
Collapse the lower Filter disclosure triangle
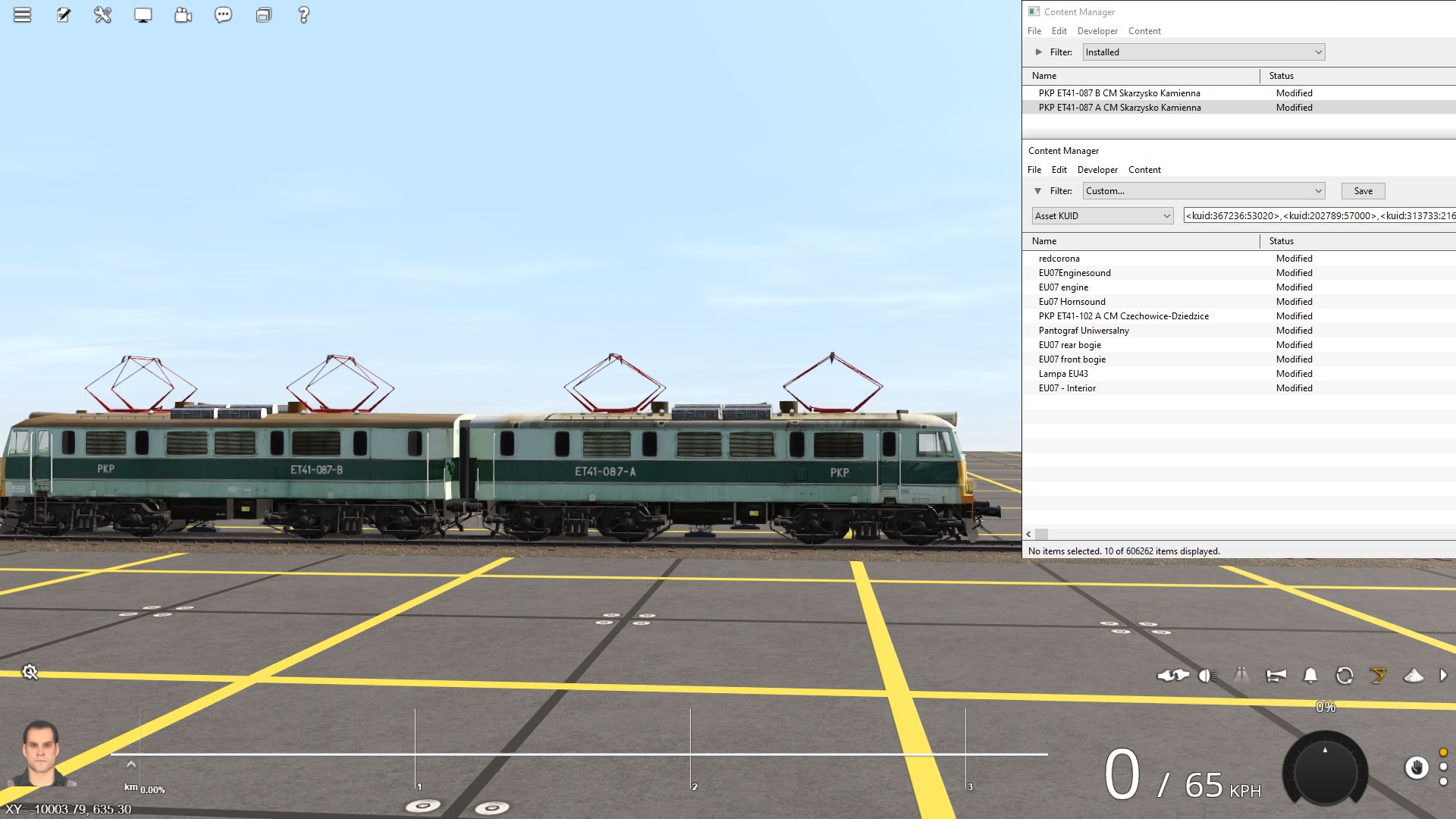pos(1038,191)
